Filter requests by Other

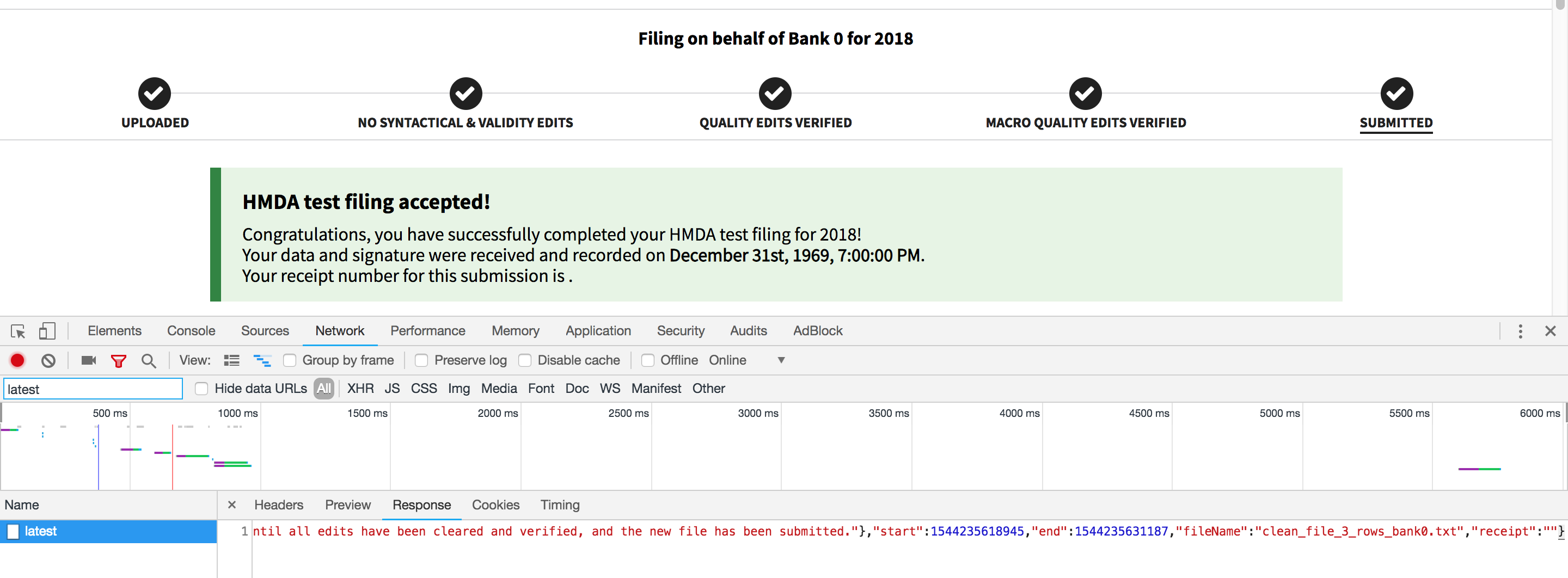point(708,388)
